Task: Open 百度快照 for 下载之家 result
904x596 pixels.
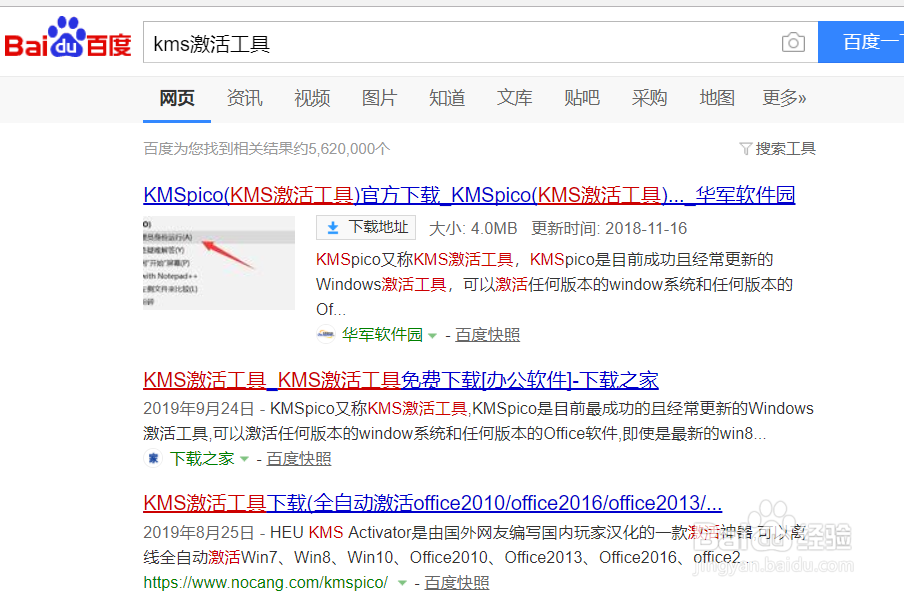Action: [299, 459]
